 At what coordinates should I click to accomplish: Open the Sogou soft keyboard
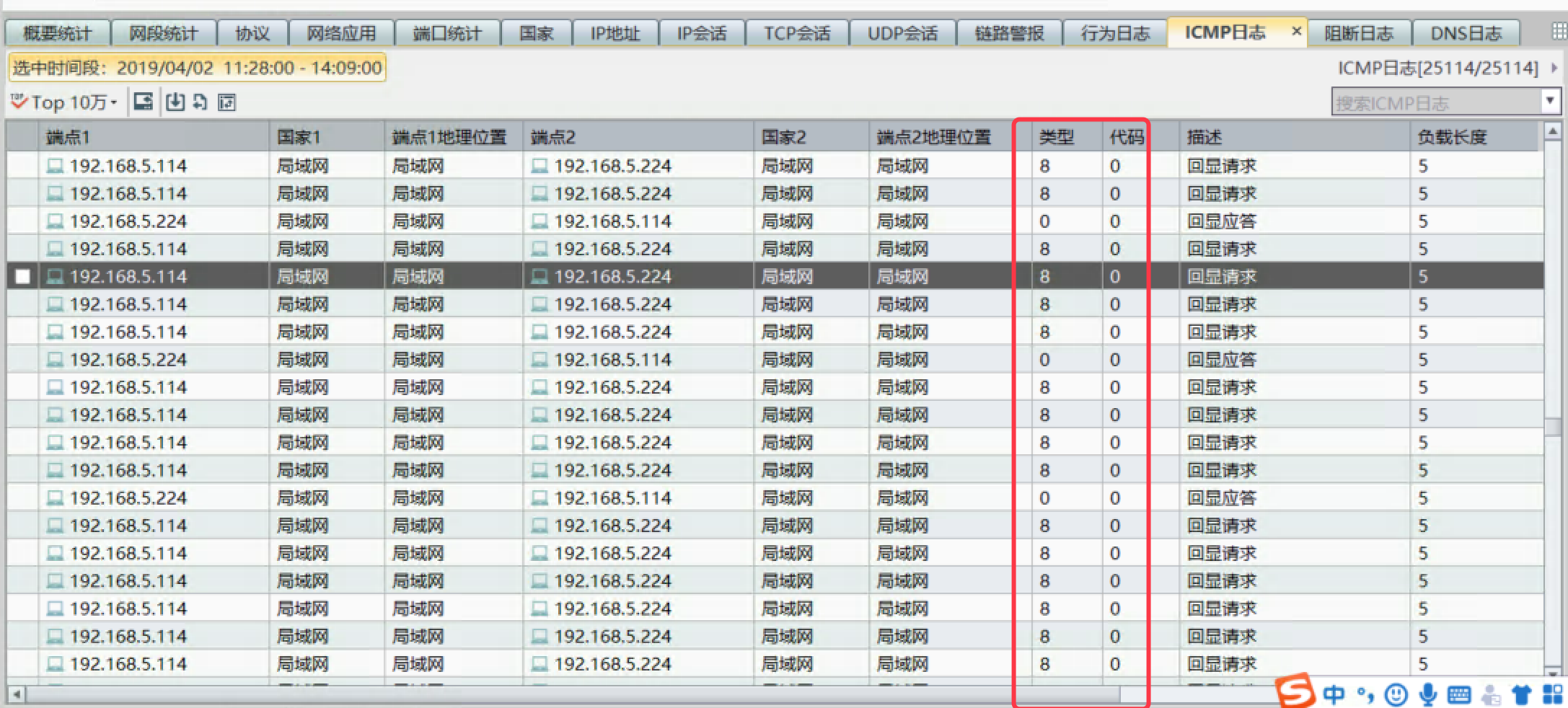[1459, 694]
